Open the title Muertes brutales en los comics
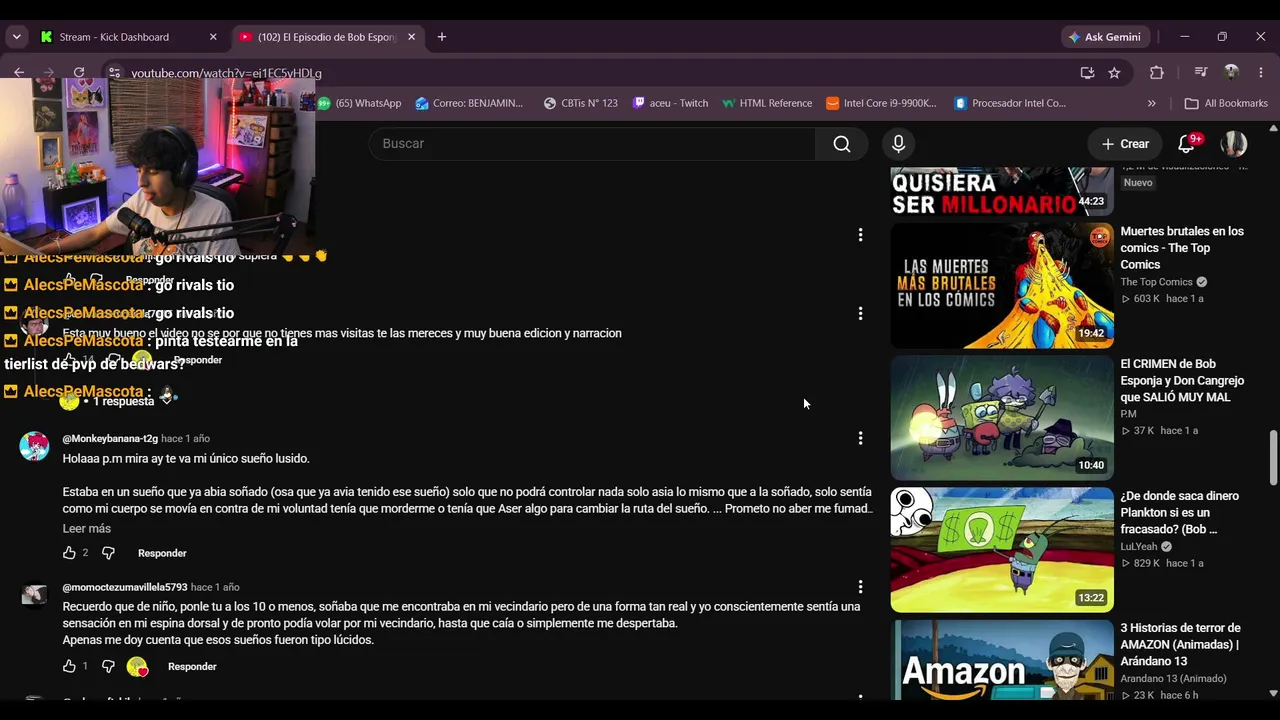 click(1182, 248)
